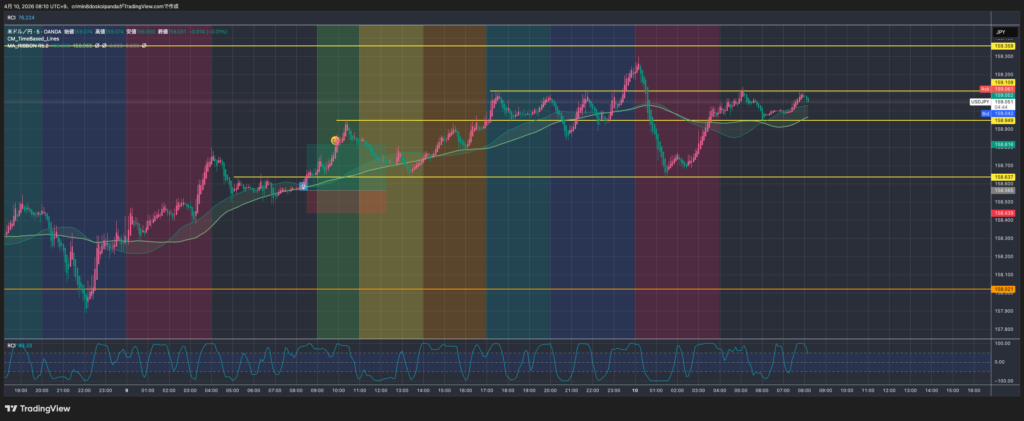This screenshot has height=421, width=1024.
Task: Click the USD/JPY OANDA symbol title
Action: [35, 31]
